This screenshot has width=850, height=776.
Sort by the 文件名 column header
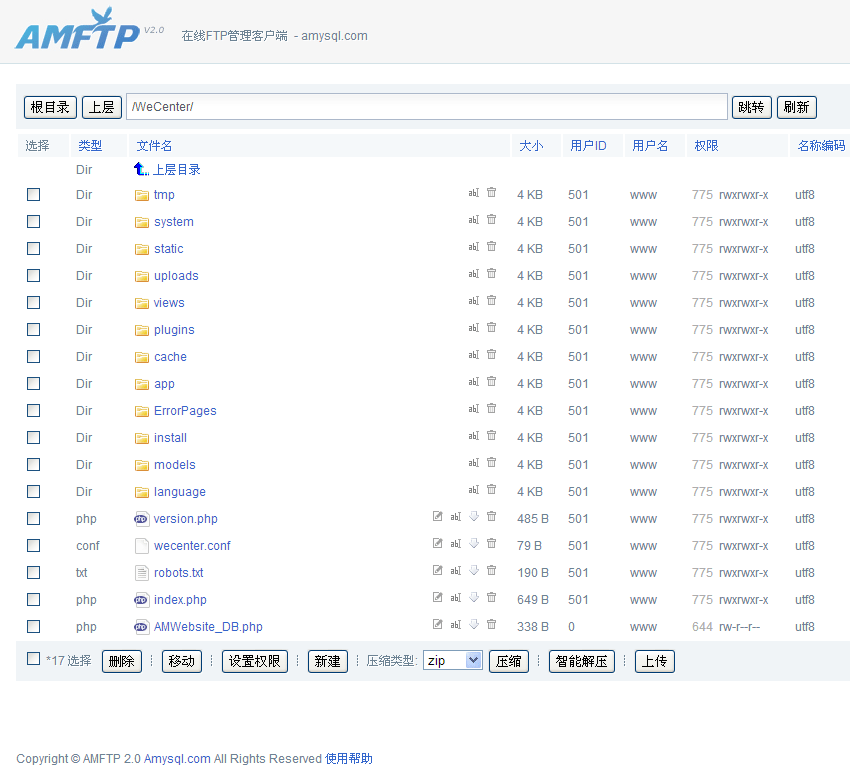pos(155,146)
